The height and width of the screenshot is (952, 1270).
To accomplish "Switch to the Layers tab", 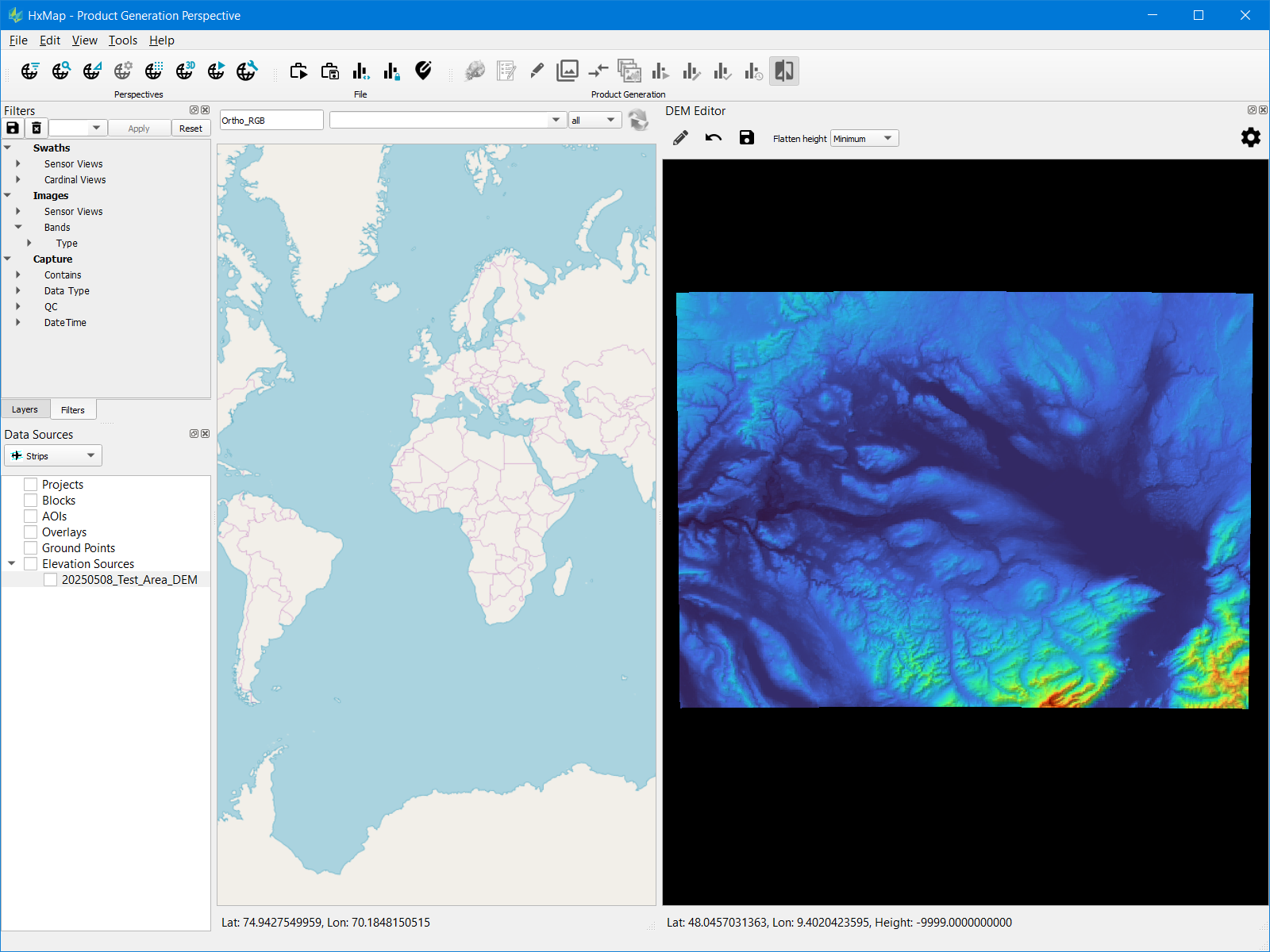I will tap(25, 410).
